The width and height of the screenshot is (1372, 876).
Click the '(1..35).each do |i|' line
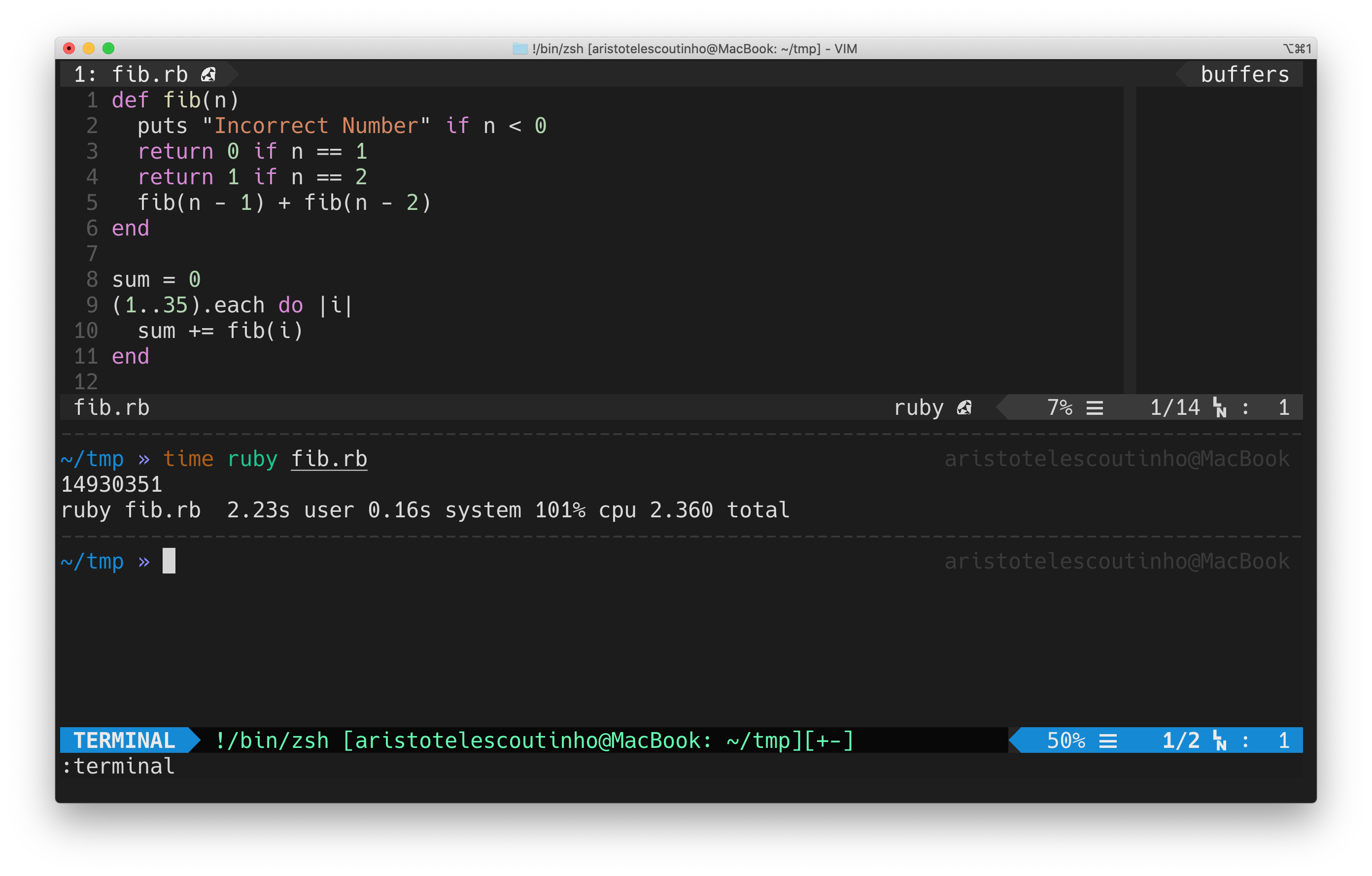click(x=233, y=305)
